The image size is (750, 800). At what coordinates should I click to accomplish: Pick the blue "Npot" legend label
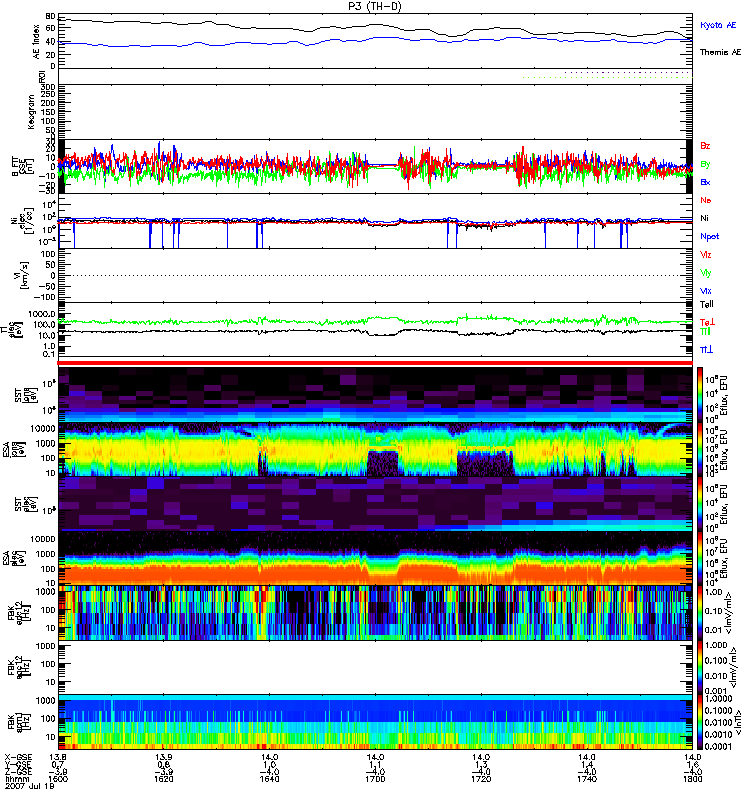709,236
